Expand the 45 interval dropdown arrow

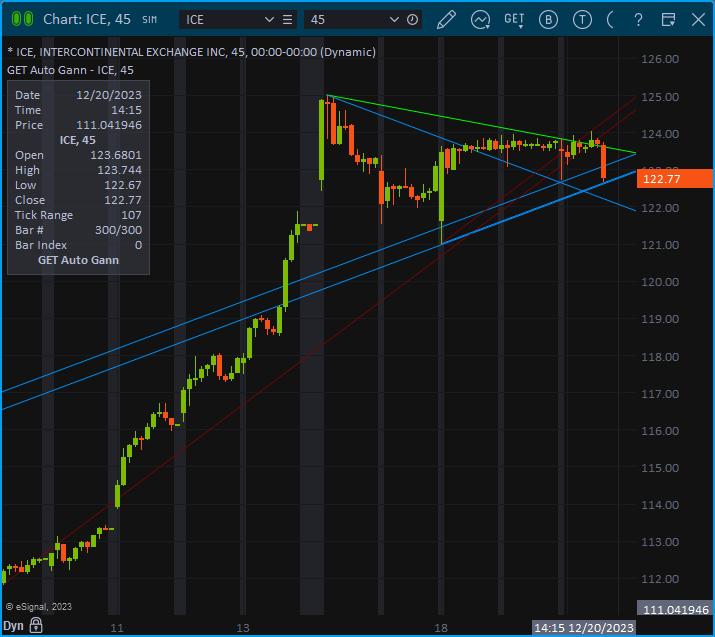tap(394, 20)
